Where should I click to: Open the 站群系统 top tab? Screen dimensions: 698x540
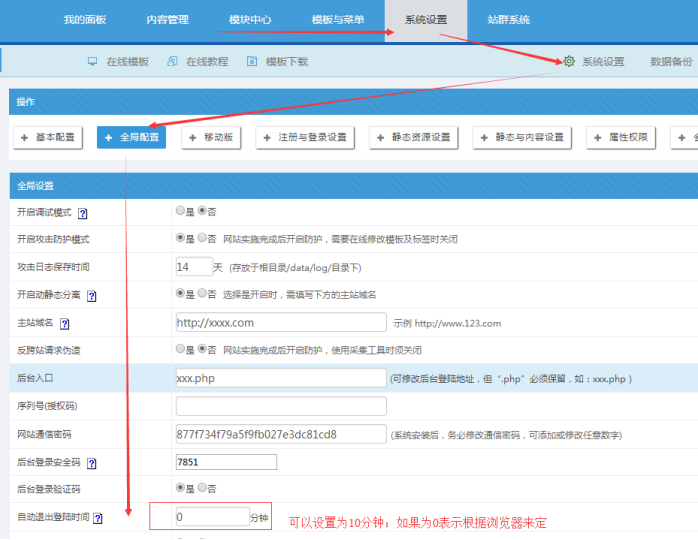pyautogui.click(x=508, y=20)
